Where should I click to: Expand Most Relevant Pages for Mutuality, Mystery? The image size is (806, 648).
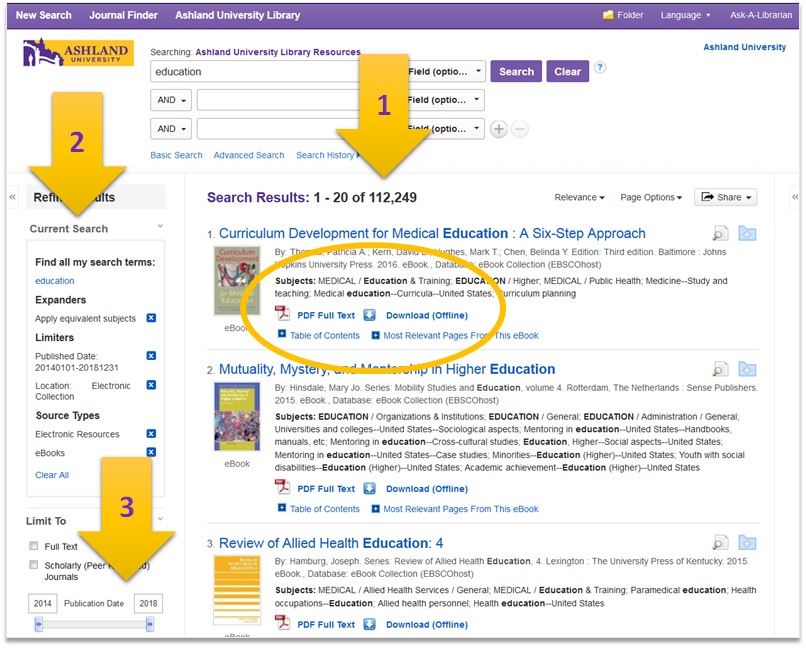pyautogui.click(x=455, y=509)
